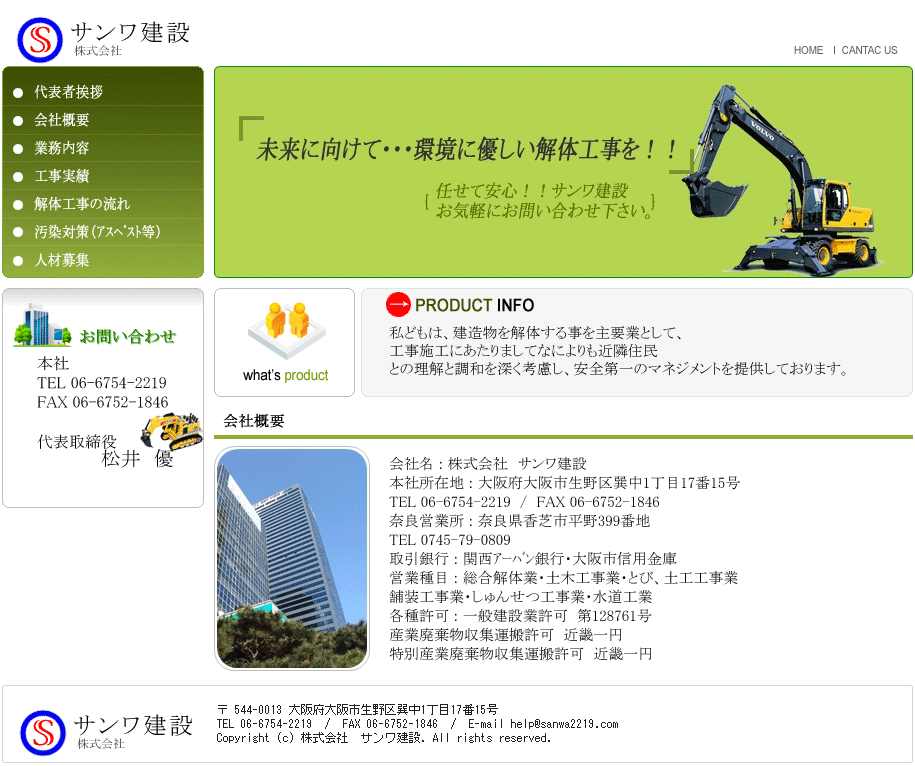The image size is (915, 766).
Task: Open the 代表者挨拶 menu item
Action: [x=68, y=92]
